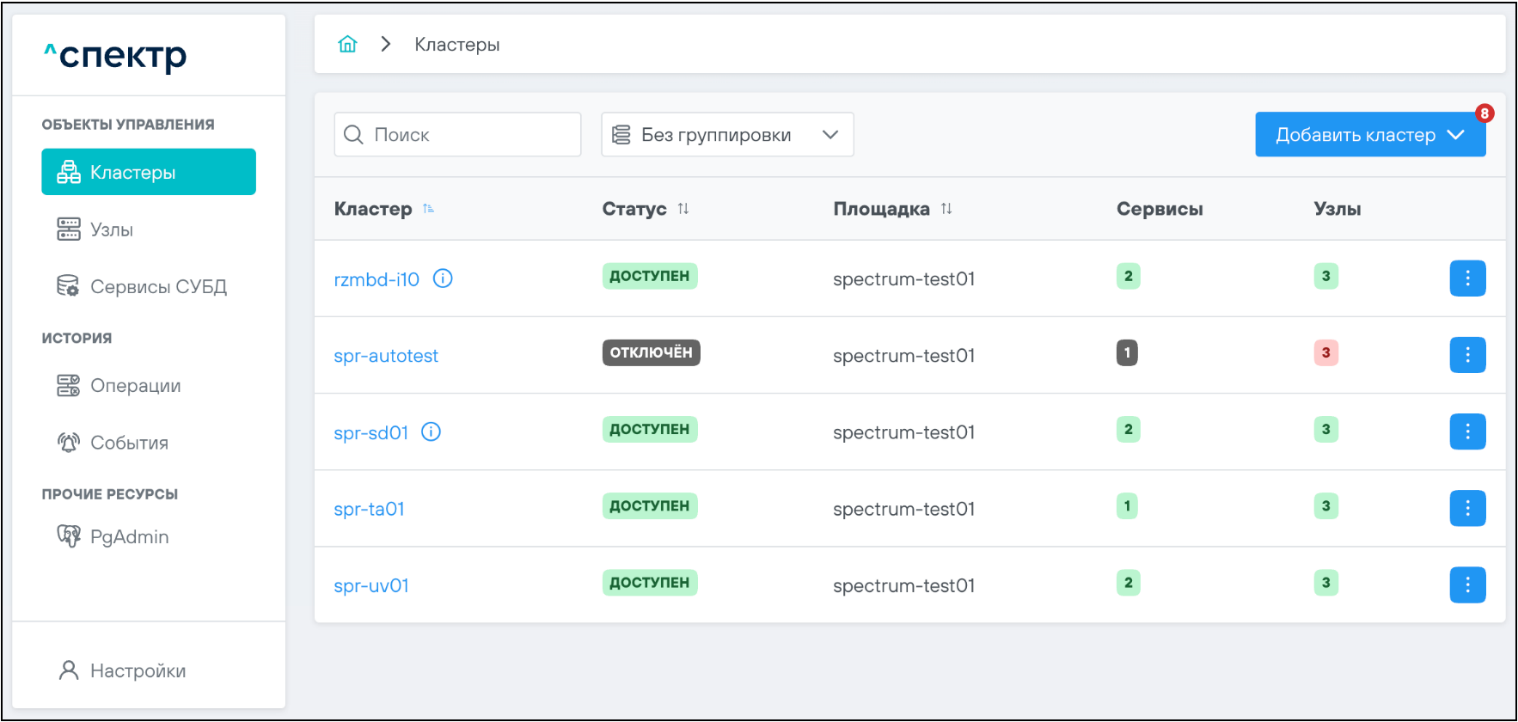Click the Поиск search field
The height and width of the screenshot is (722, 1518).
[457, 135]
